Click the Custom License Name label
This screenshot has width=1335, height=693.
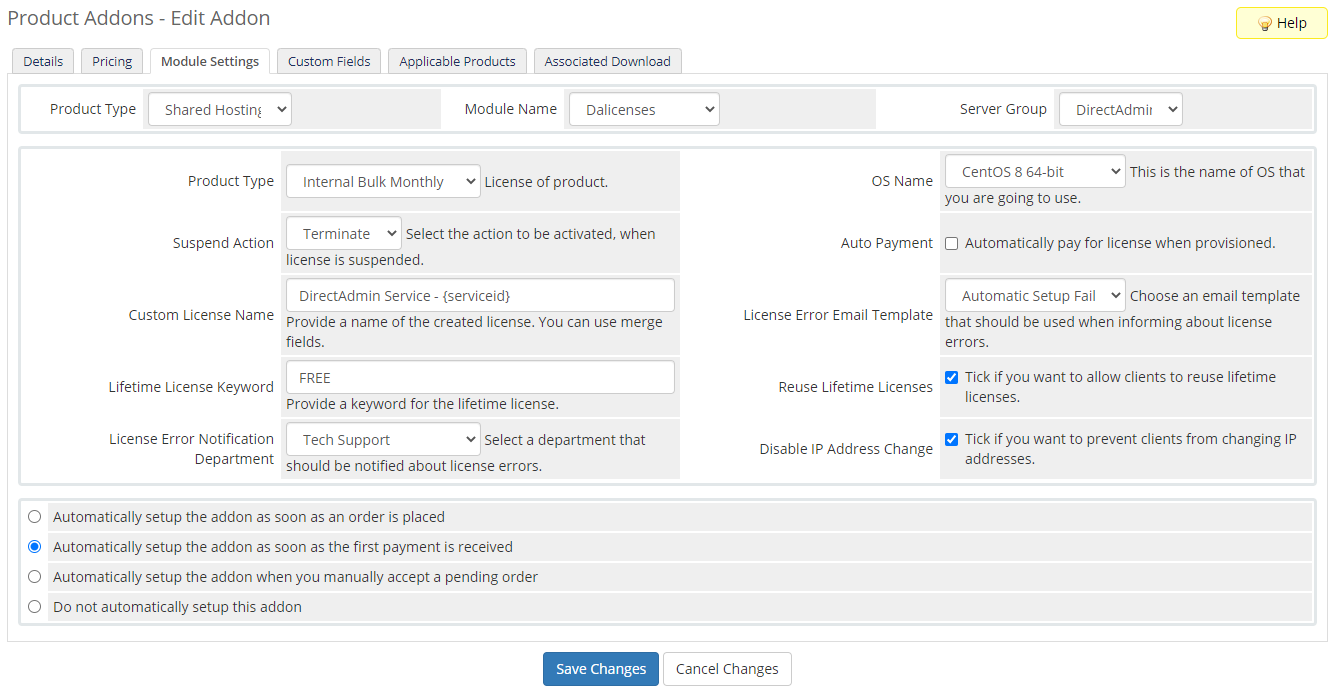click(201, 315)
